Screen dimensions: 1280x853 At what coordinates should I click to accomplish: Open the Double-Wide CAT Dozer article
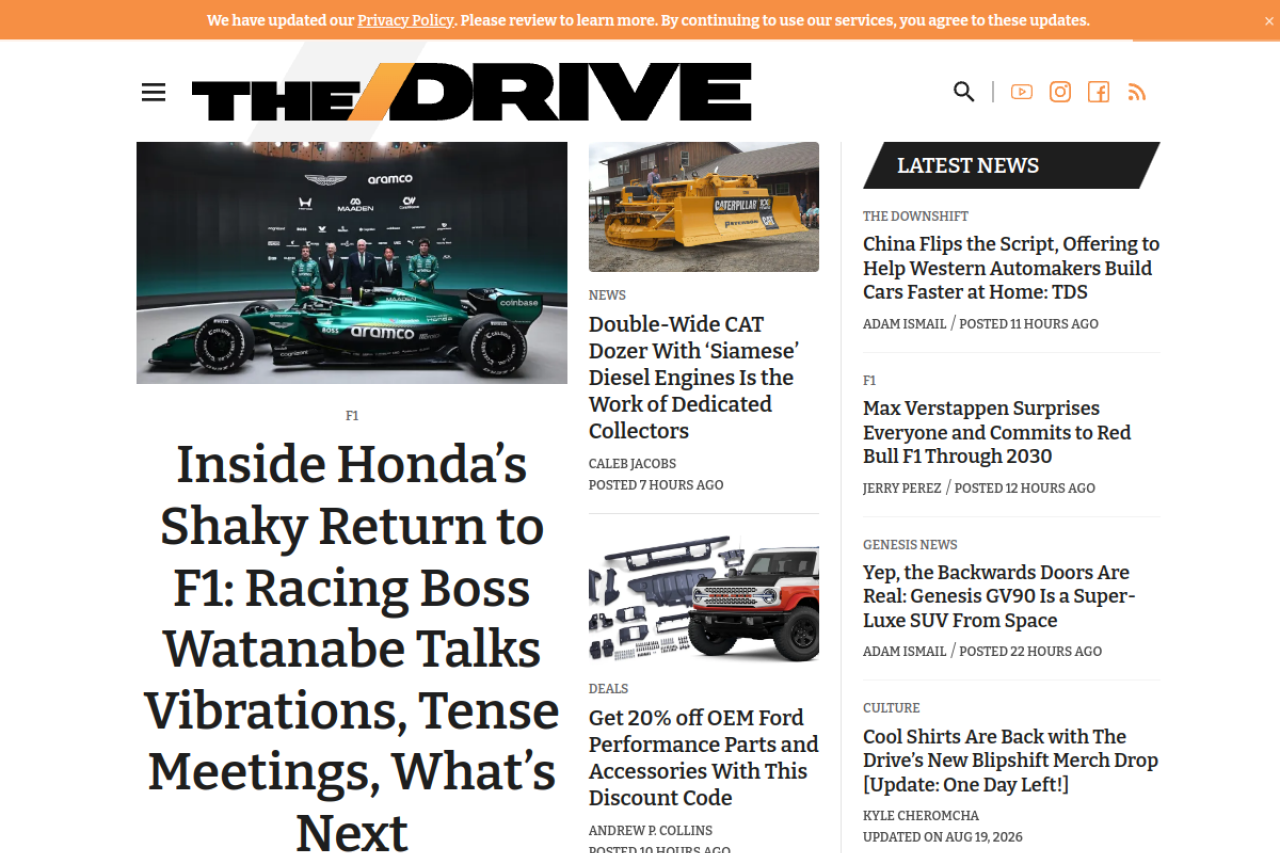pyautogui.click(x=694, y=377)
